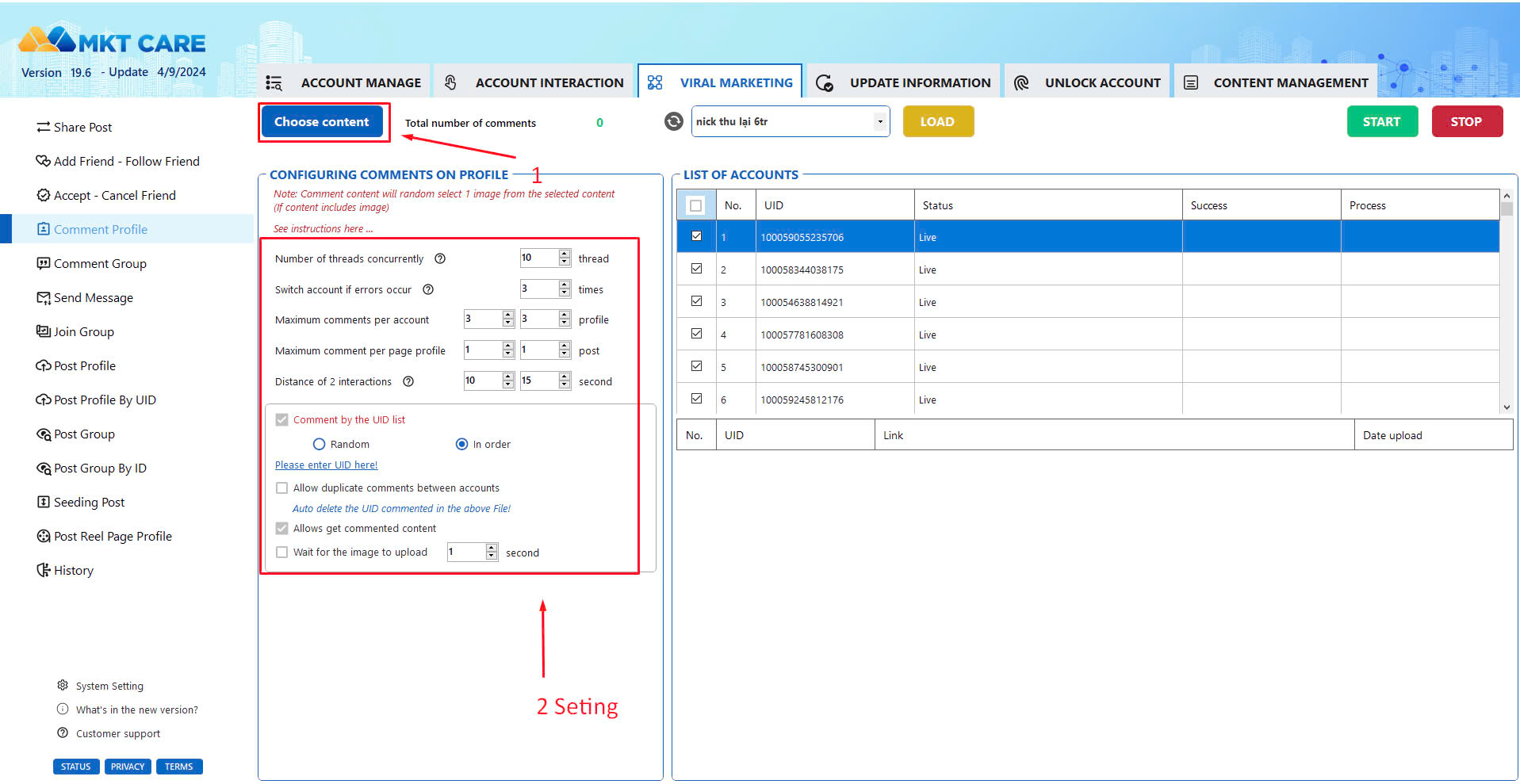Click the STATUS footer button
This screenshot has width=1520, height=784.
[76, 767]
